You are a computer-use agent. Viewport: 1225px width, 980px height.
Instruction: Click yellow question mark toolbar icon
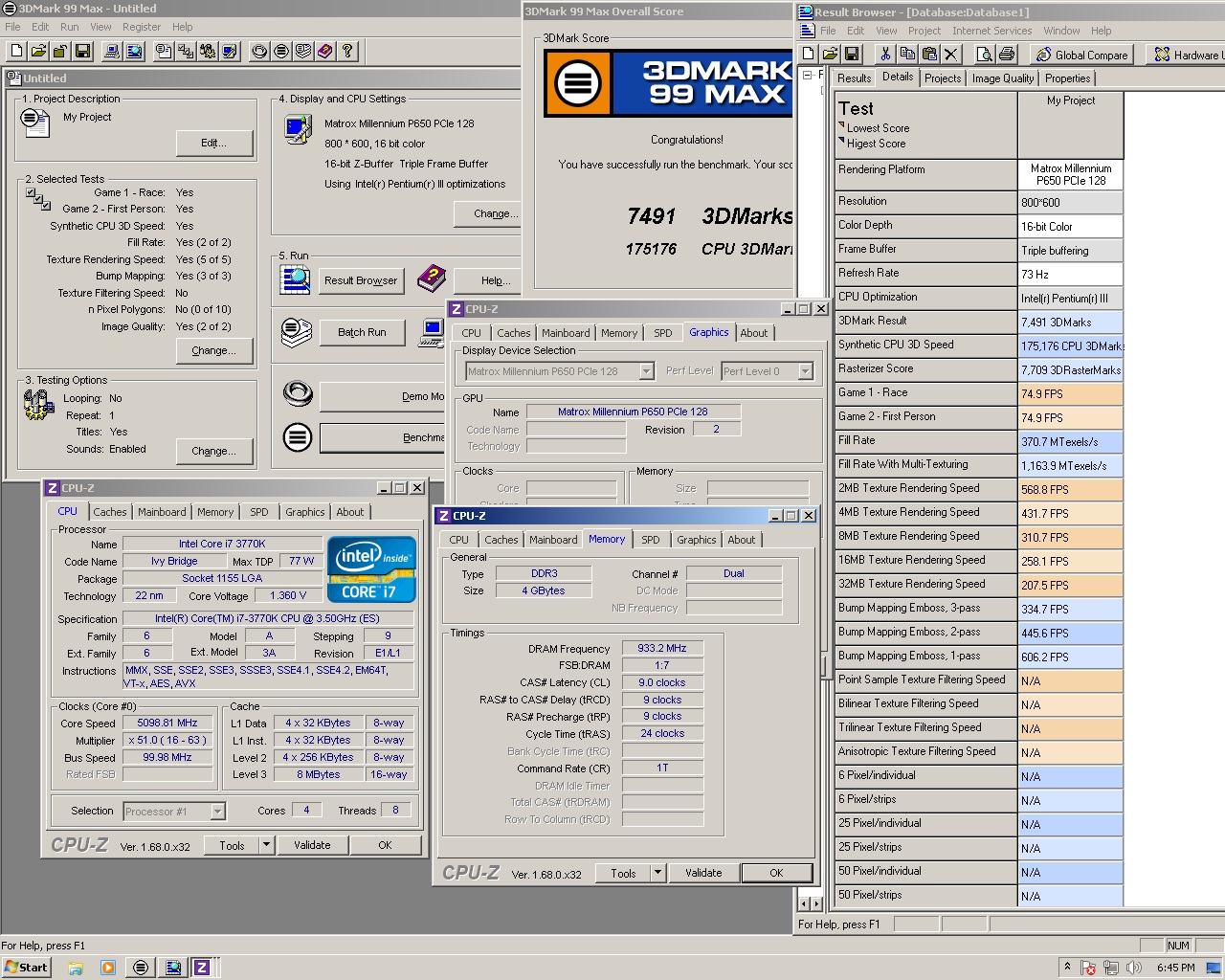[x=347, y=51]
